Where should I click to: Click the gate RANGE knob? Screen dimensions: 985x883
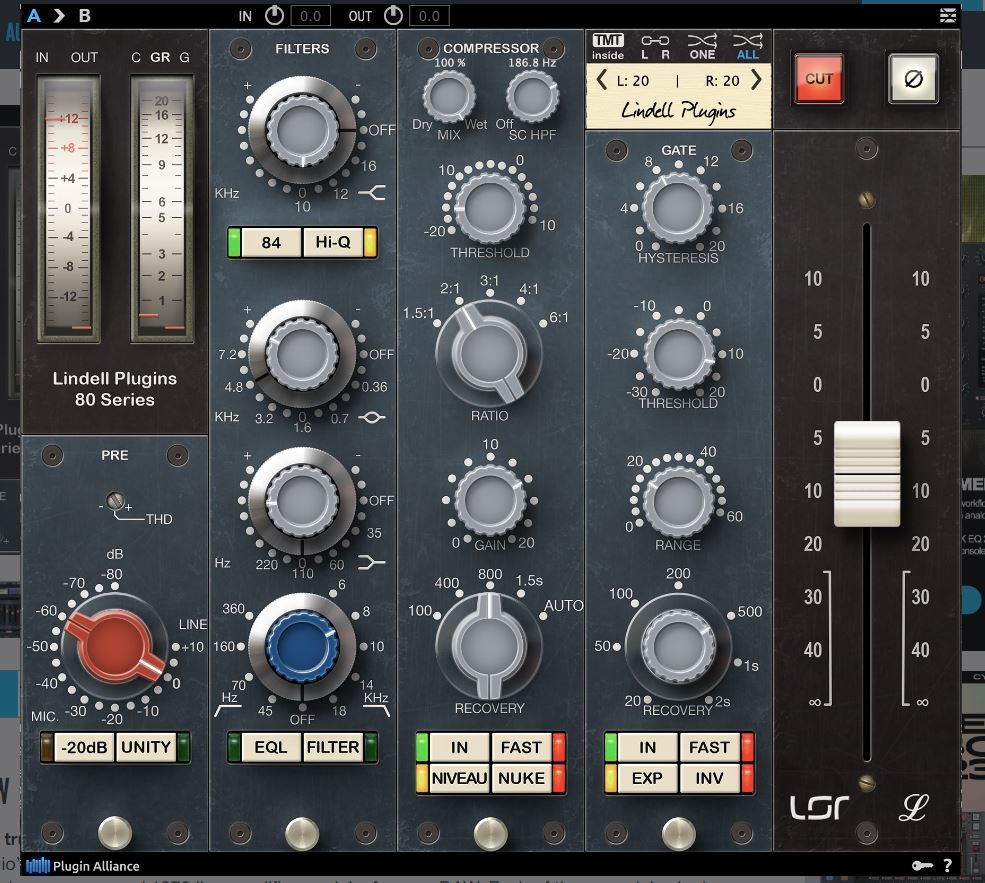[x=678, y=501]
